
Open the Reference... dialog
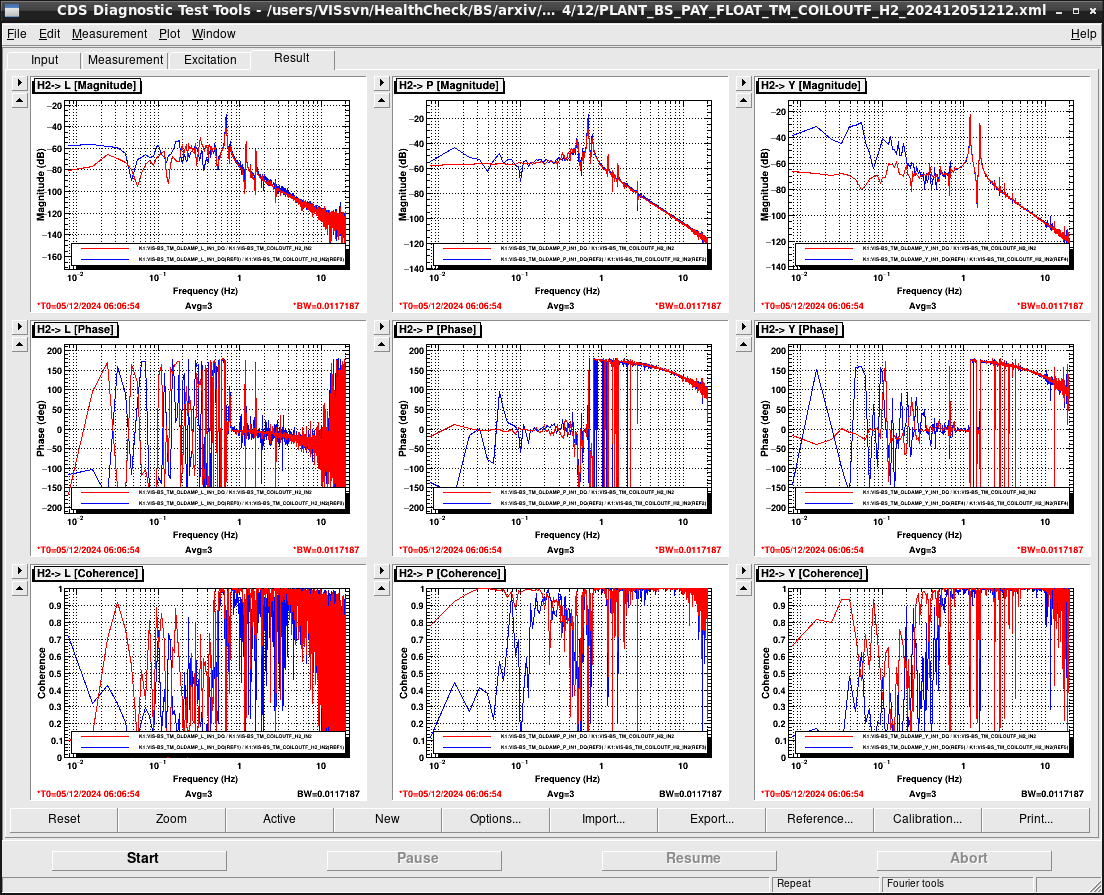click(820, 819)
